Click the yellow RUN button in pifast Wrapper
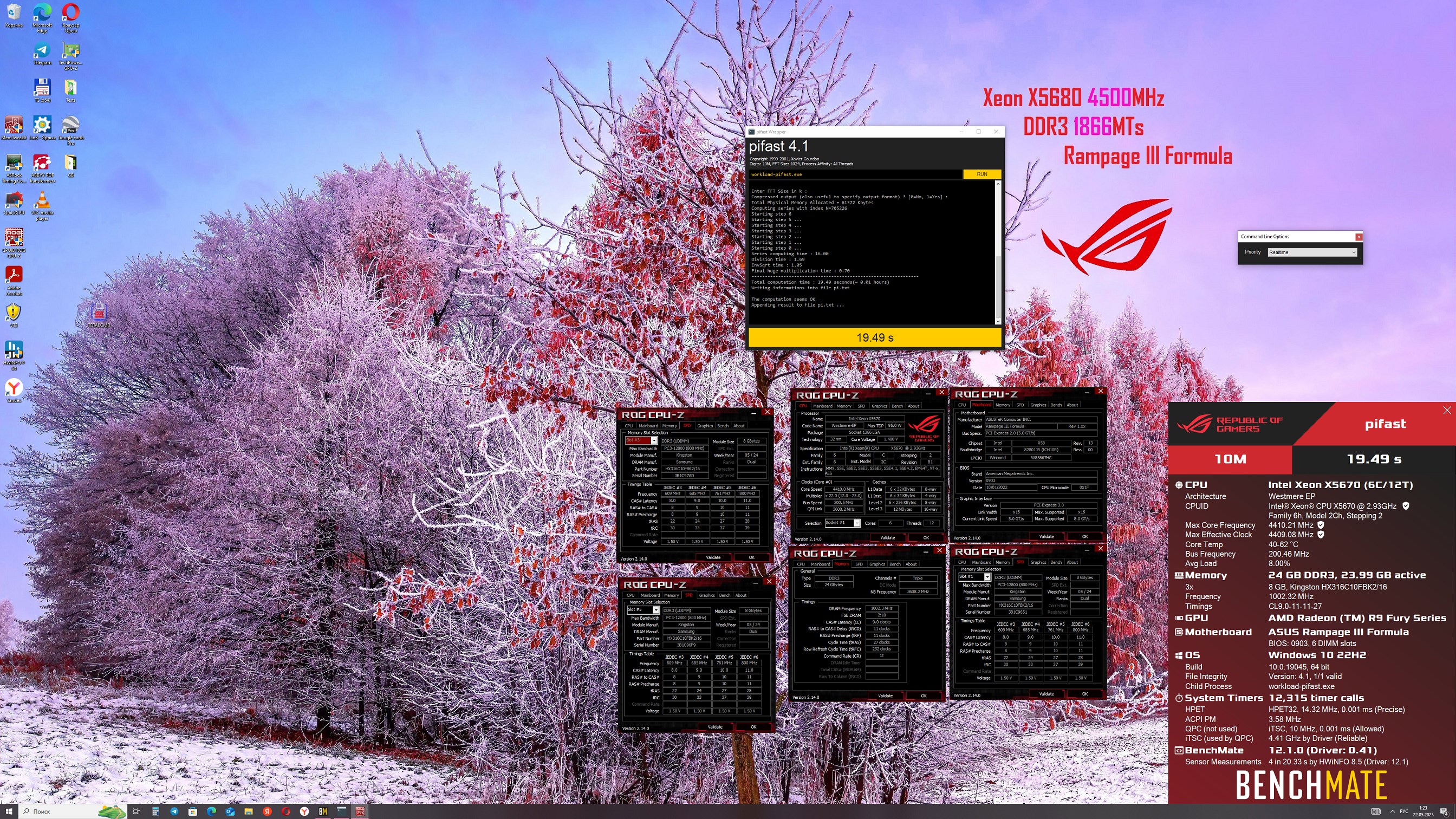Image resolution: width=1456 pixels, height=819 pixels. pyautogui.click(x=982, y=174)
